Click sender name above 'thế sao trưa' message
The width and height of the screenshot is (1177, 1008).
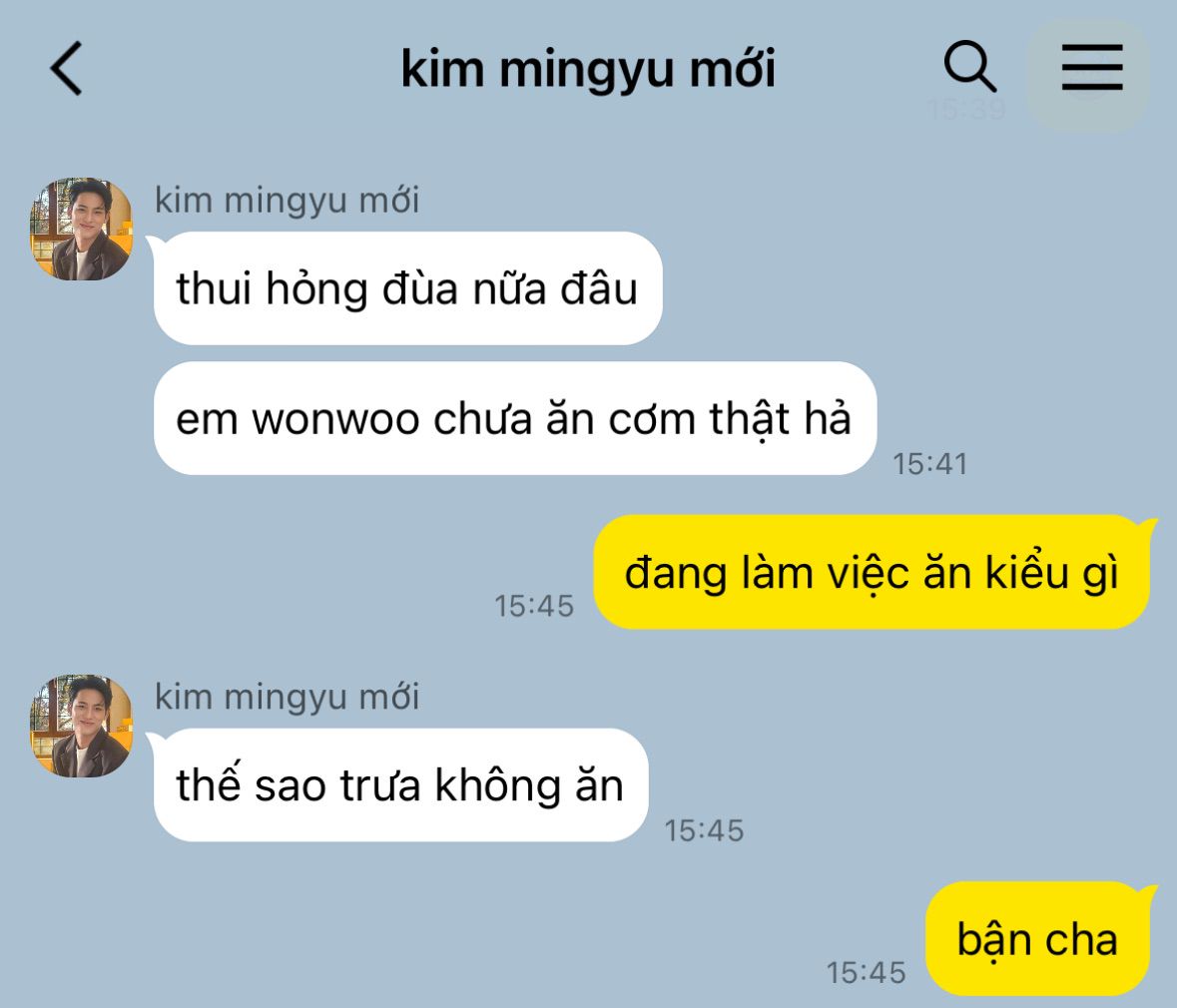[x=287, y=698]
